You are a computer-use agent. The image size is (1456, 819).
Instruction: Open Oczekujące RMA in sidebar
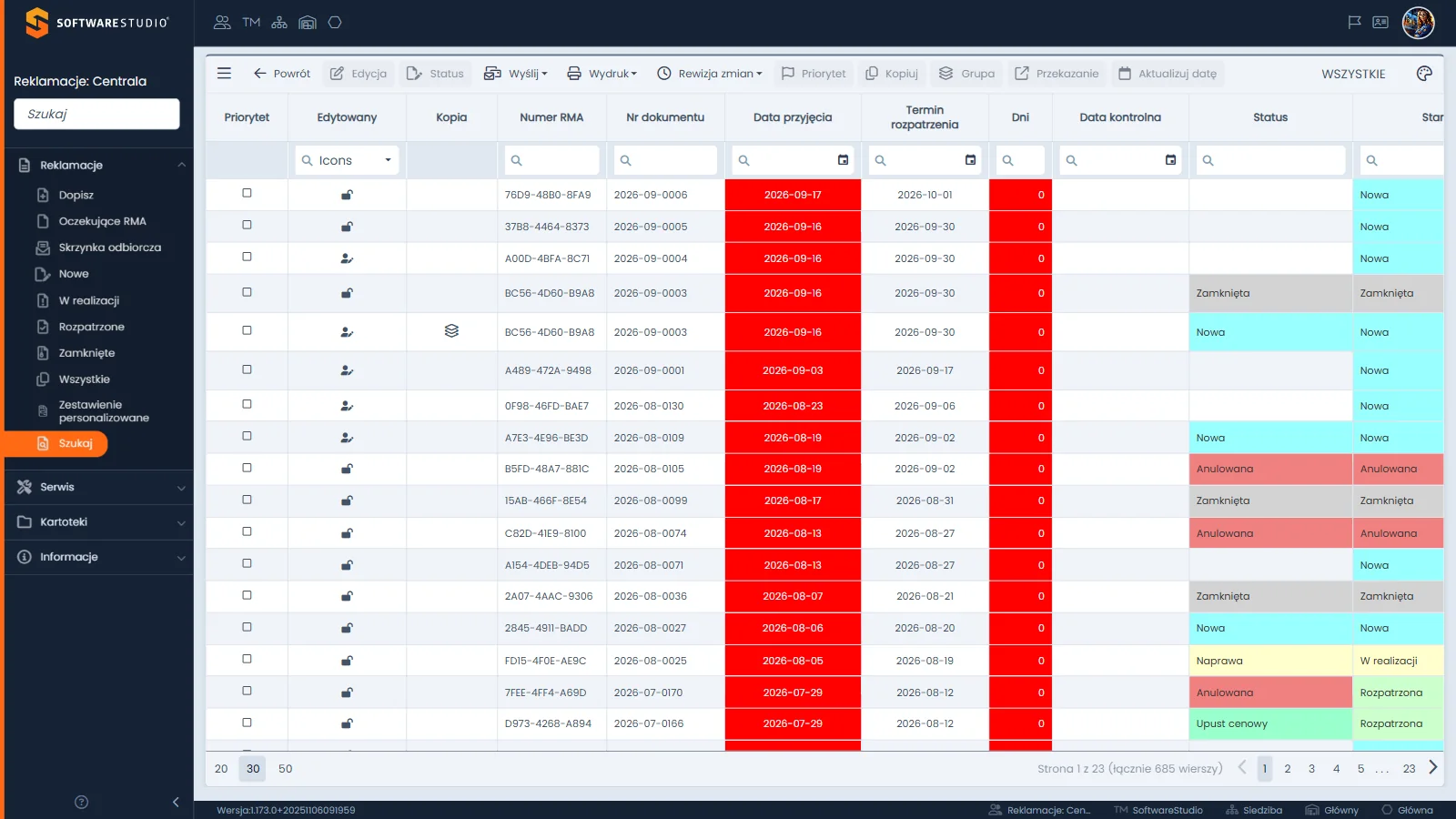102,221
